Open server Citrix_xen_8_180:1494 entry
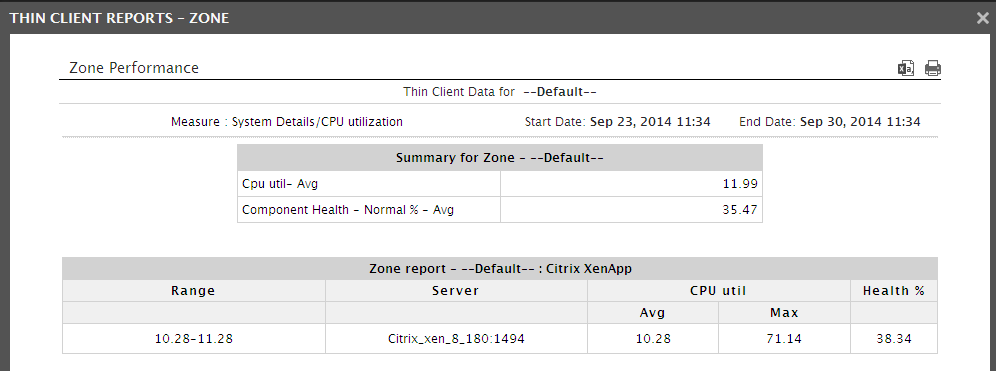This screenshot has width=996, height=371. tap(456, 339)
